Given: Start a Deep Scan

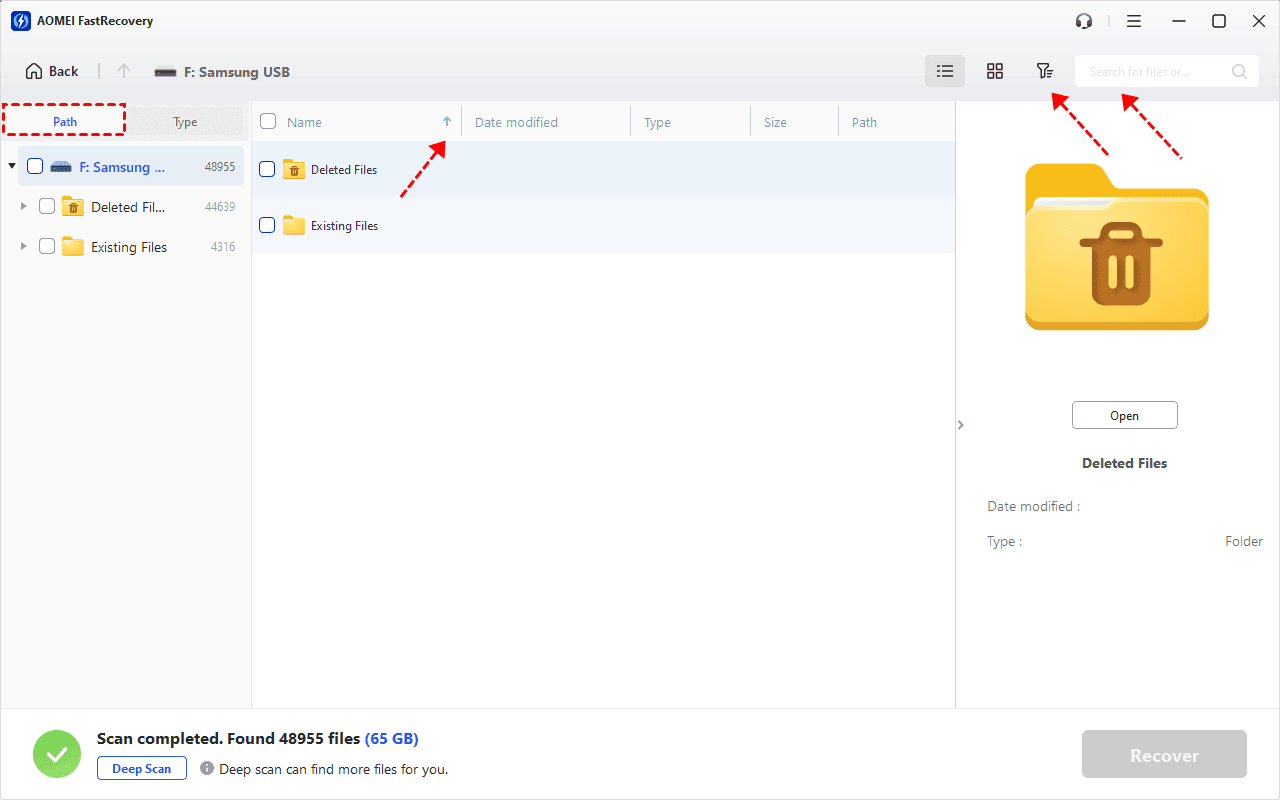Looking at the screenshot, I should pyautogui.click(x=142, y=769).
